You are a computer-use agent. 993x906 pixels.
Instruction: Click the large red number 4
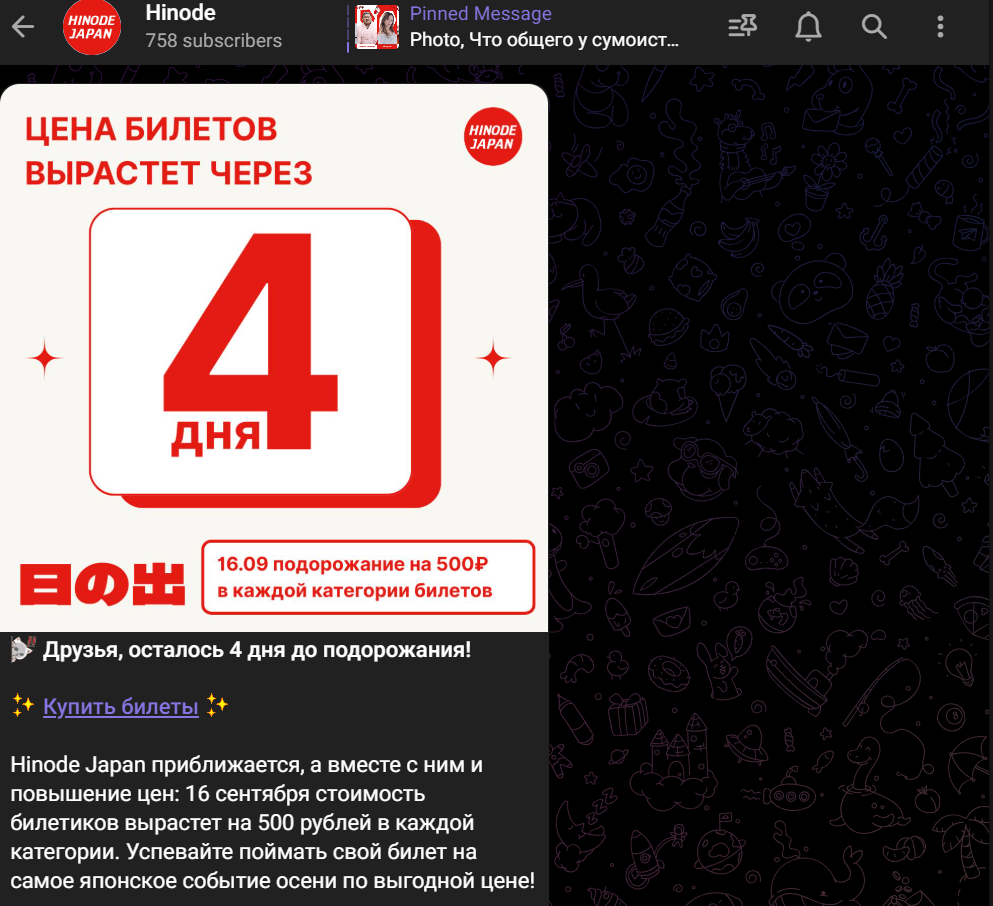click(251, 341)
